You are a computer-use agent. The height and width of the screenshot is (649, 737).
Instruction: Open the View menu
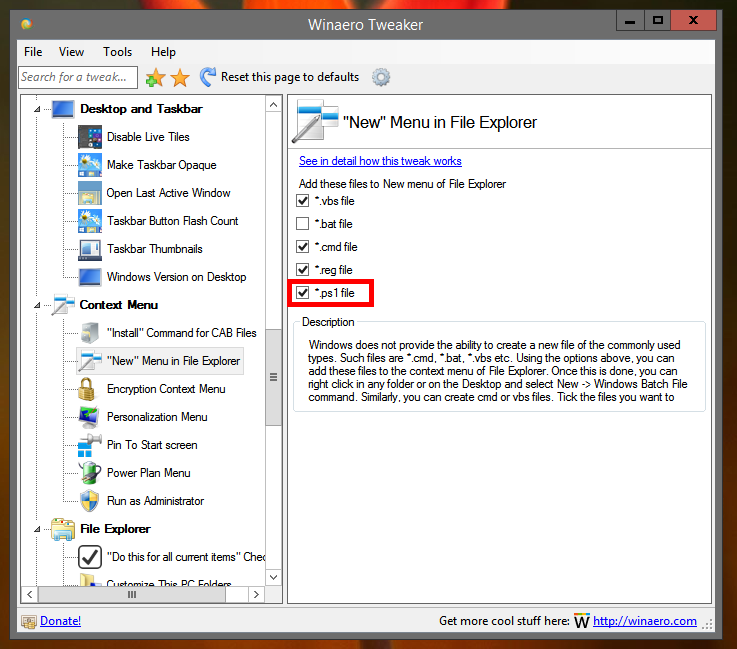pos(71,52)
